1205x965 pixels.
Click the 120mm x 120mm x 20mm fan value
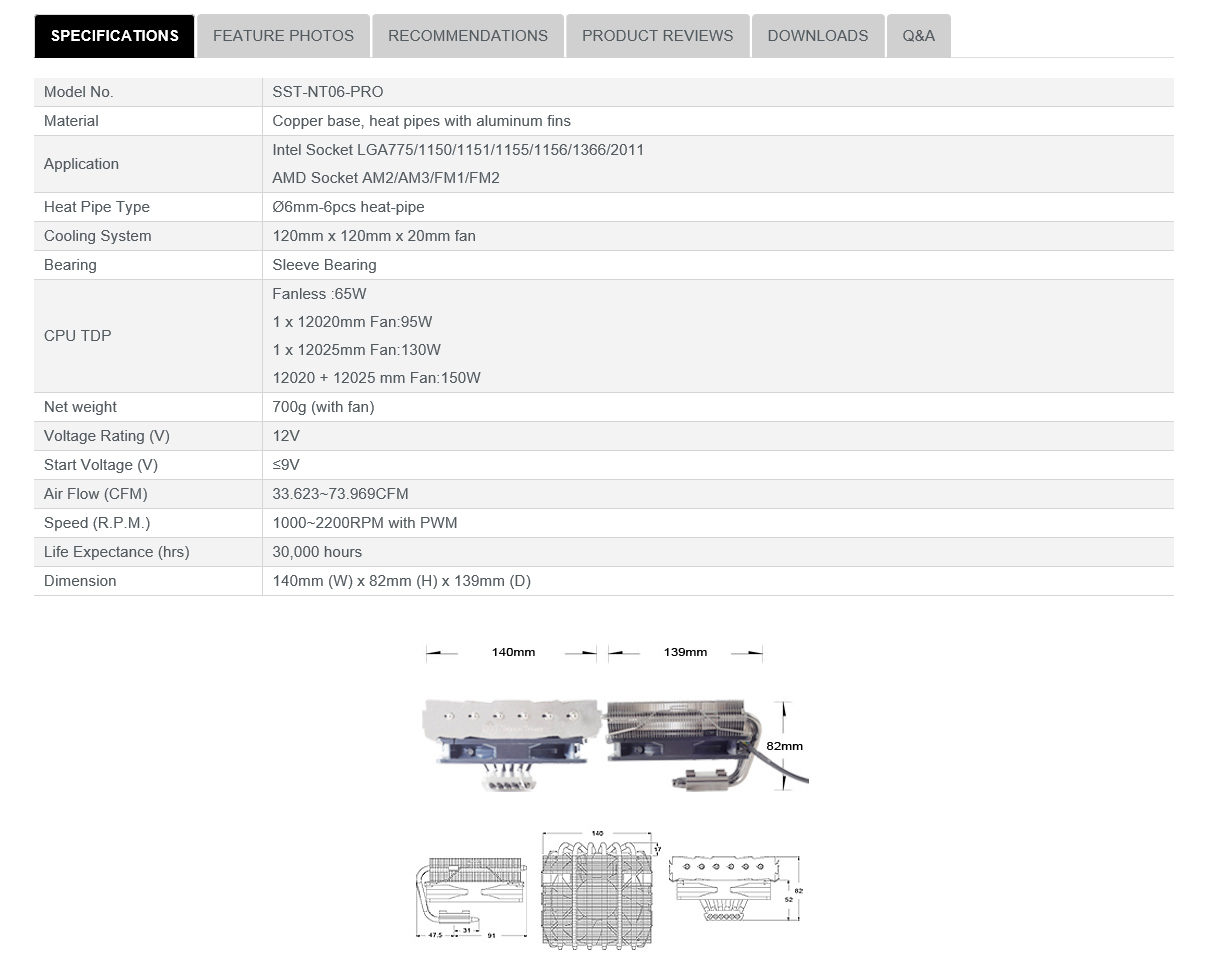374,236
